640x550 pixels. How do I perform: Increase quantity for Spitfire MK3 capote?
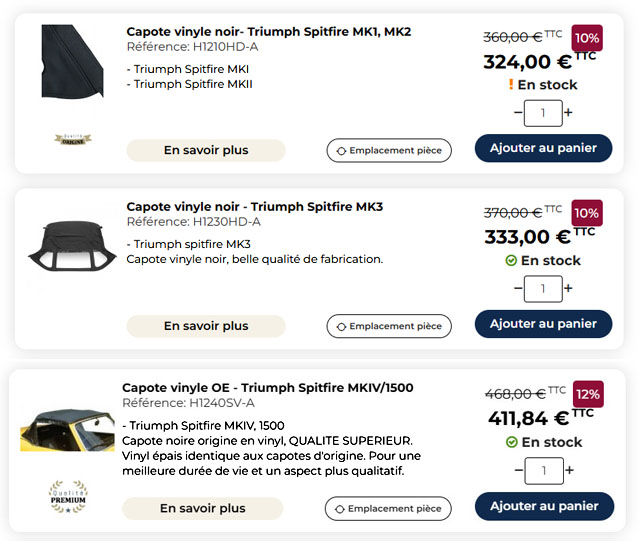[x=568, y=289]
